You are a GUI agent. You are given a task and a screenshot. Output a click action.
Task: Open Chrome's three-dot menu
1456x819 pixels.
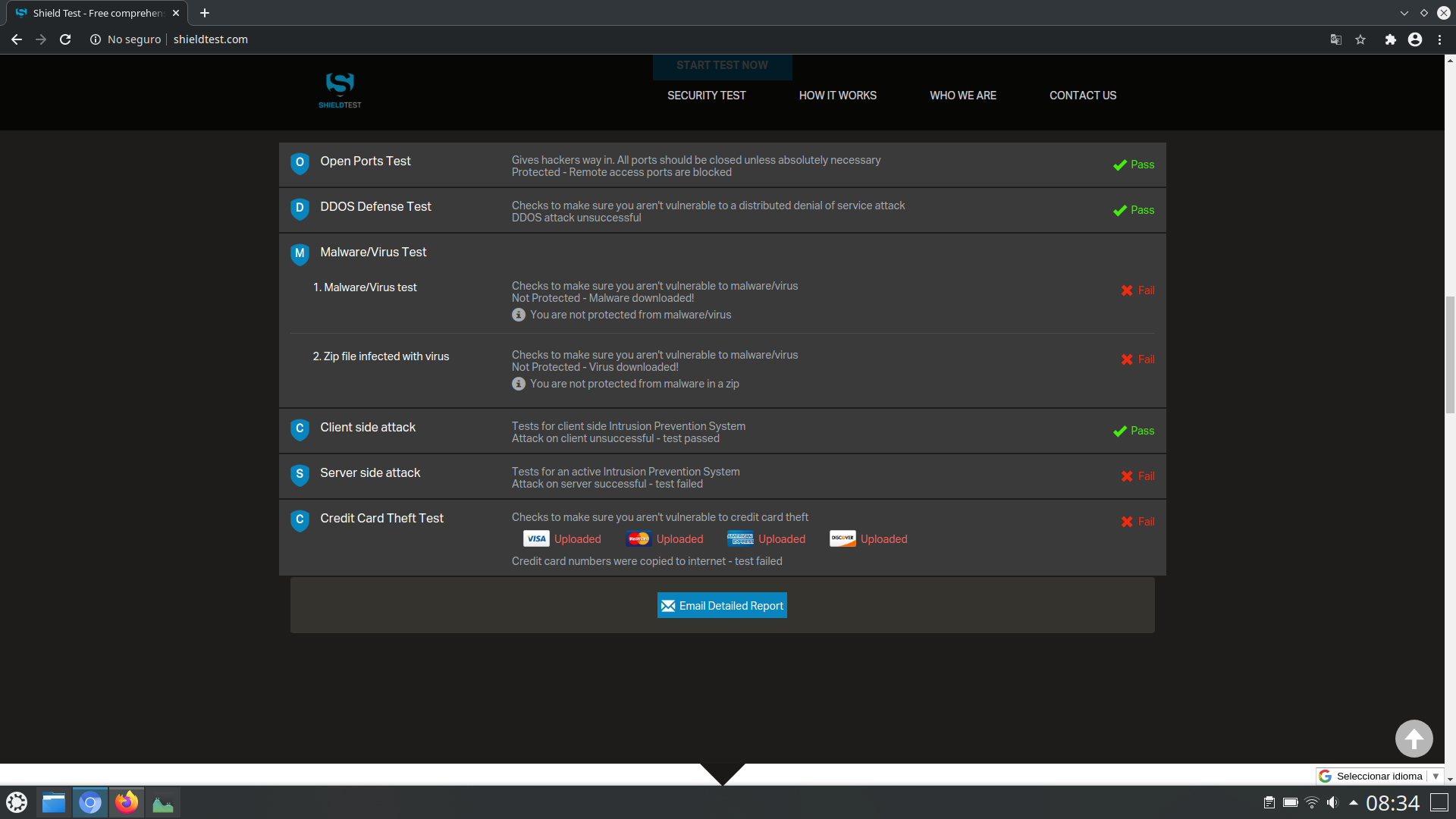(1439, 39)
